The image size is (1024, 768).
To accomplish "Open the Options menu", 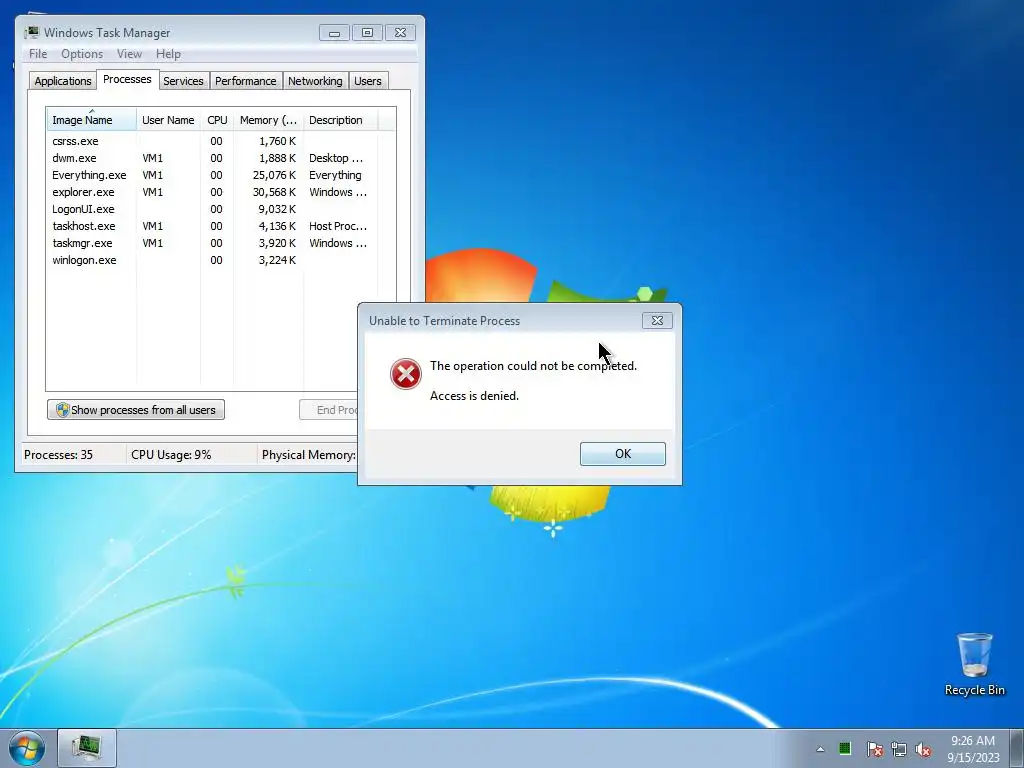I will 82,54.
